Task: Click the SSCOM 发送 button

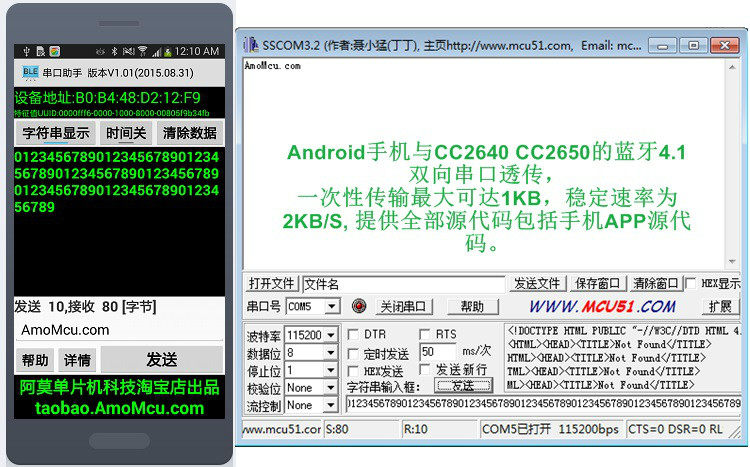Action: [x=463, y=386]
